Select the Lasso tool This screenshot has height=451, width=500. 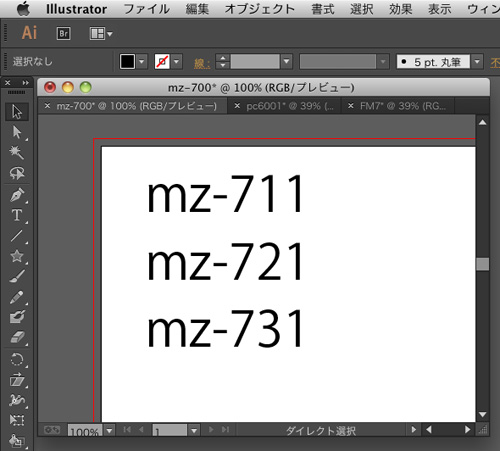[17, 173]
